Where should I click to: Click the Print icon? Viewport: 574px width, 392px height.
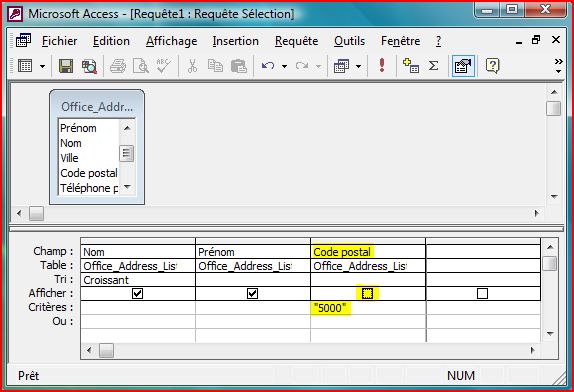(118, 66)
